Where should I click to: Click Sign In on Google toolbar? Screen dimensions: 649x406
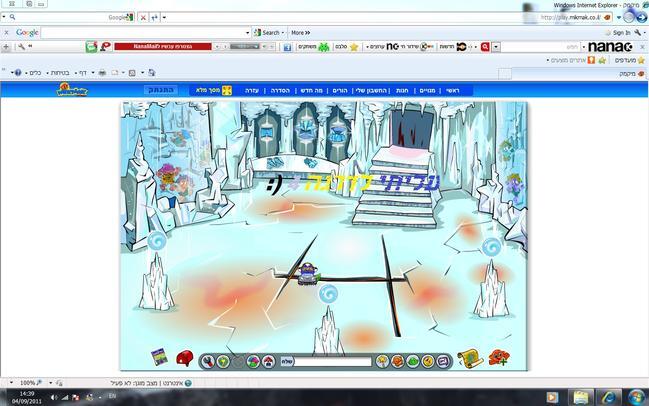(x=621, y=32)
